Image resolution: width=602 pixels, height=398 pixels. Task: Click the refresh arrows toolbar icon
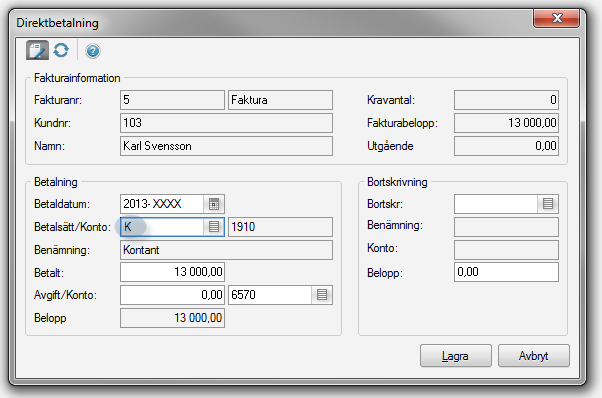[61, 50]
